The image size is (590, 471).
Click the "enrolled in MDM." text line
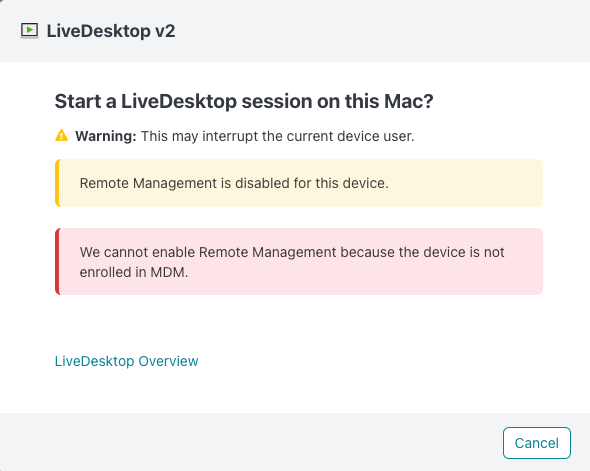coord(134,272)
